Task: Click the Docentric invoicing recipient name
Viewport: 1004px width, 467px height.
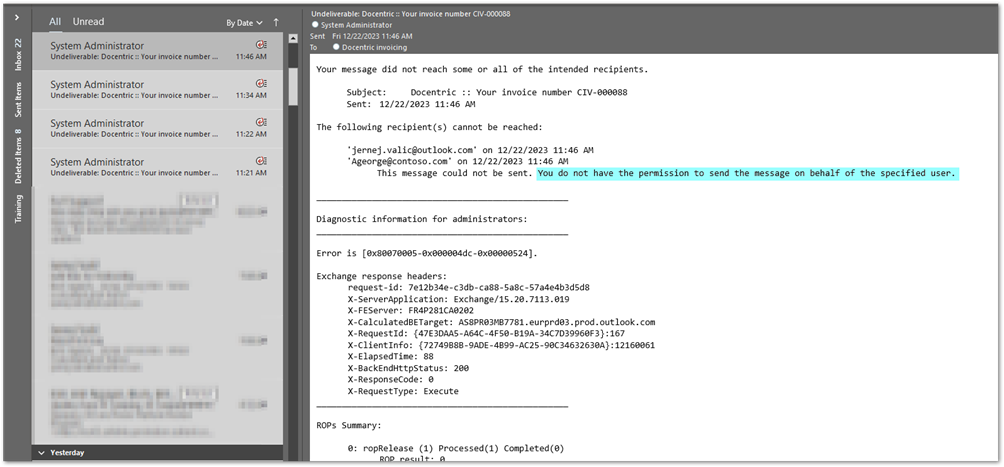Action: click(x=376, y=47)
